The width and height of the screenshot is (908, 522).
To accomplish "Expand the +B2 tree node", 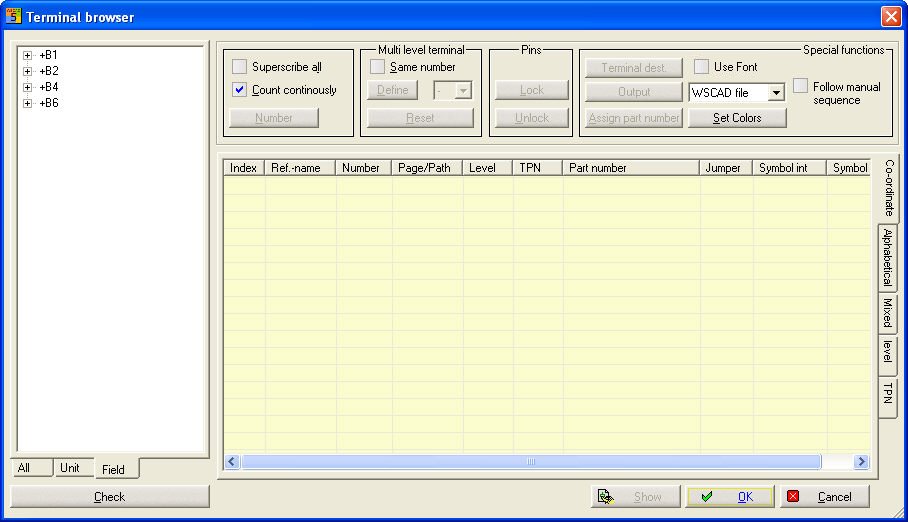I will [x=27, y=71].
